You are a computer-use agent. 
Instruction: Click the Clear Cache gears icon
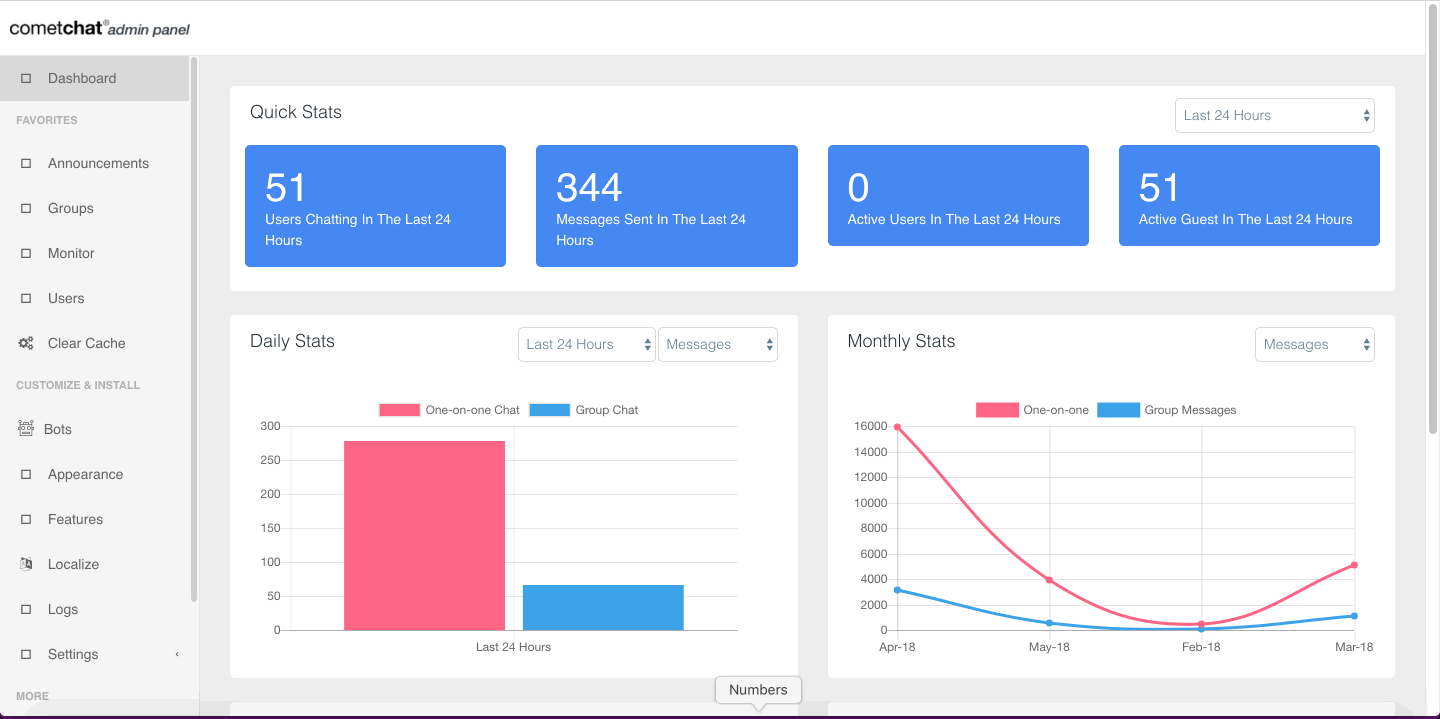(x=26, y=343)
